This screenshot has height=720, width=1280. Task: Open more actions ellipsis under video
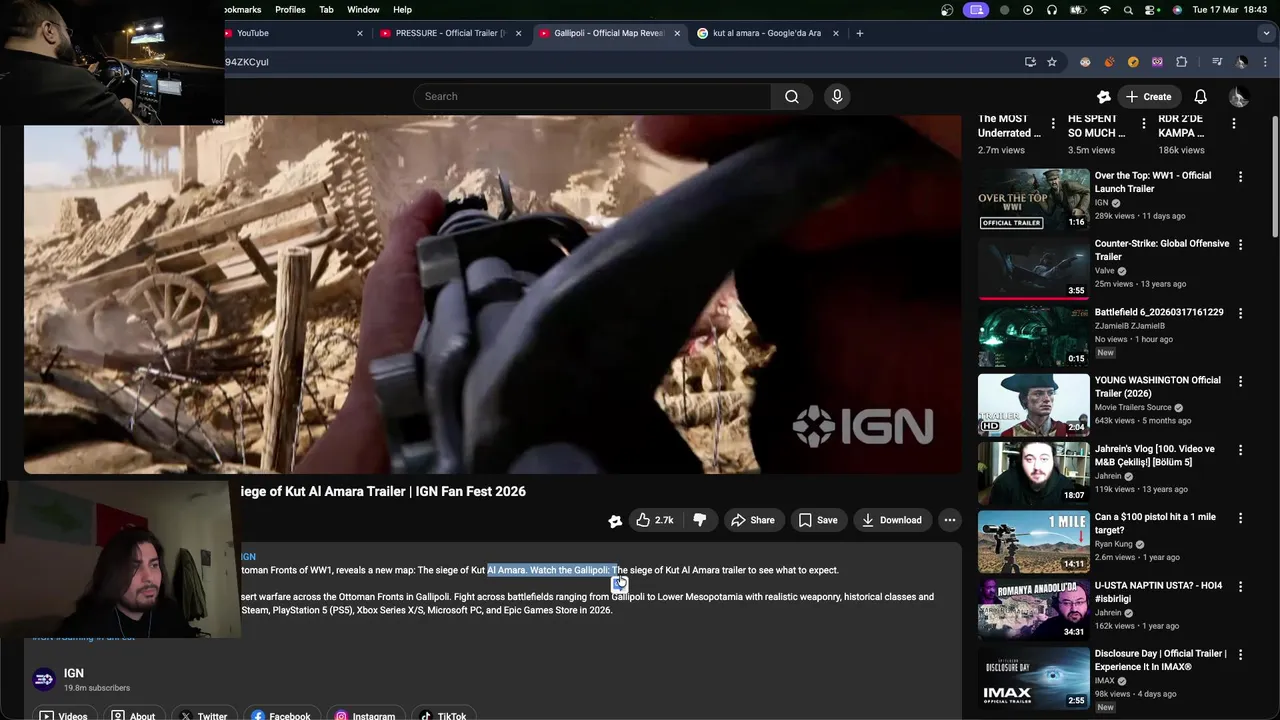pos(950,520)
